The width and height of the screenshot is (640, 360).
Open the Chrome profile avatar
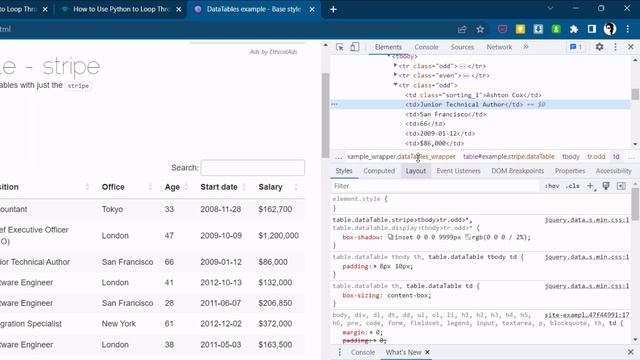pos(610,29)
